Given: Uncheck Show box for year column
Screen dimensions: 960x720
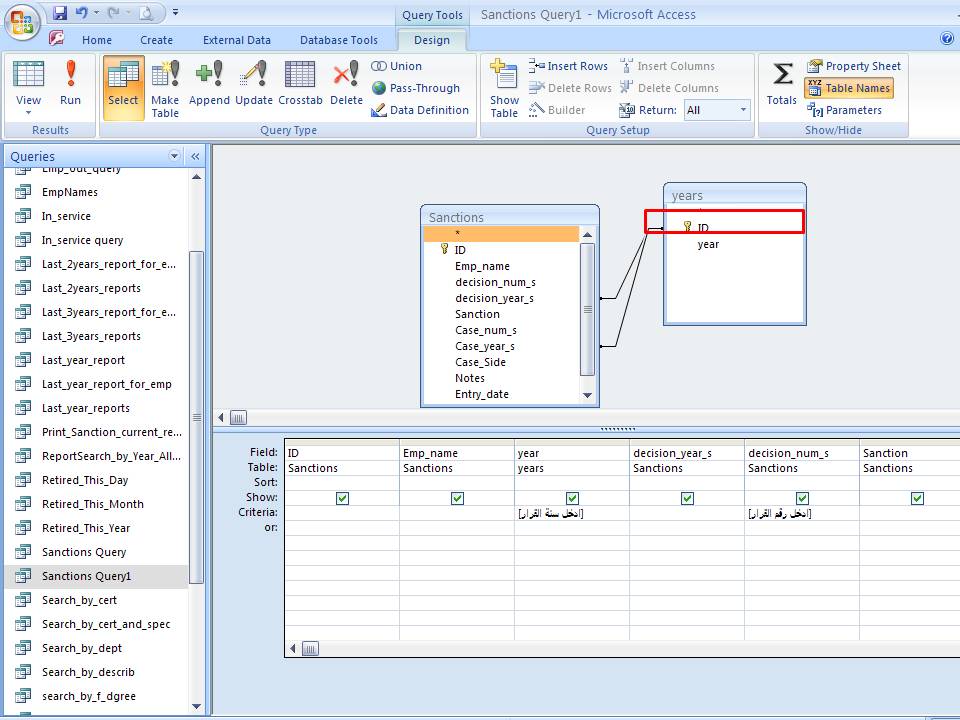Looking at the screenshot, I should (x=572, y=498).
